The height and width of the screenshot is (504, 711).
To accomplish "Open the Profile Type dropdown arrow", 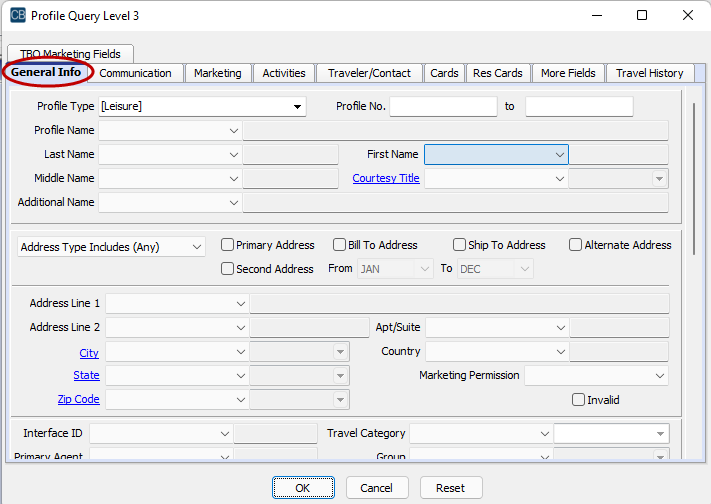I will click(297, 107).
